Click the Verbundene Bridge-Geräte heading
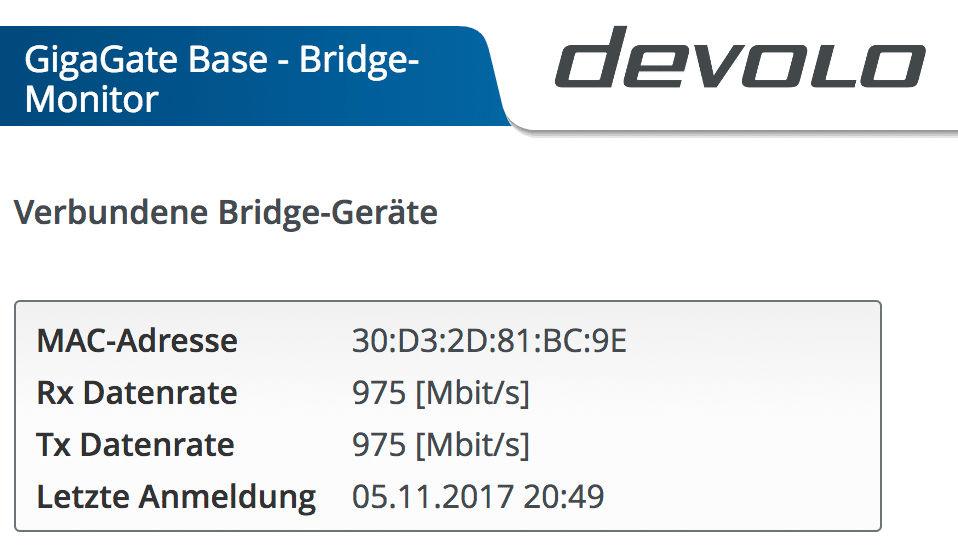The width and height of the screenshot is (958, 550). point(226,213)
